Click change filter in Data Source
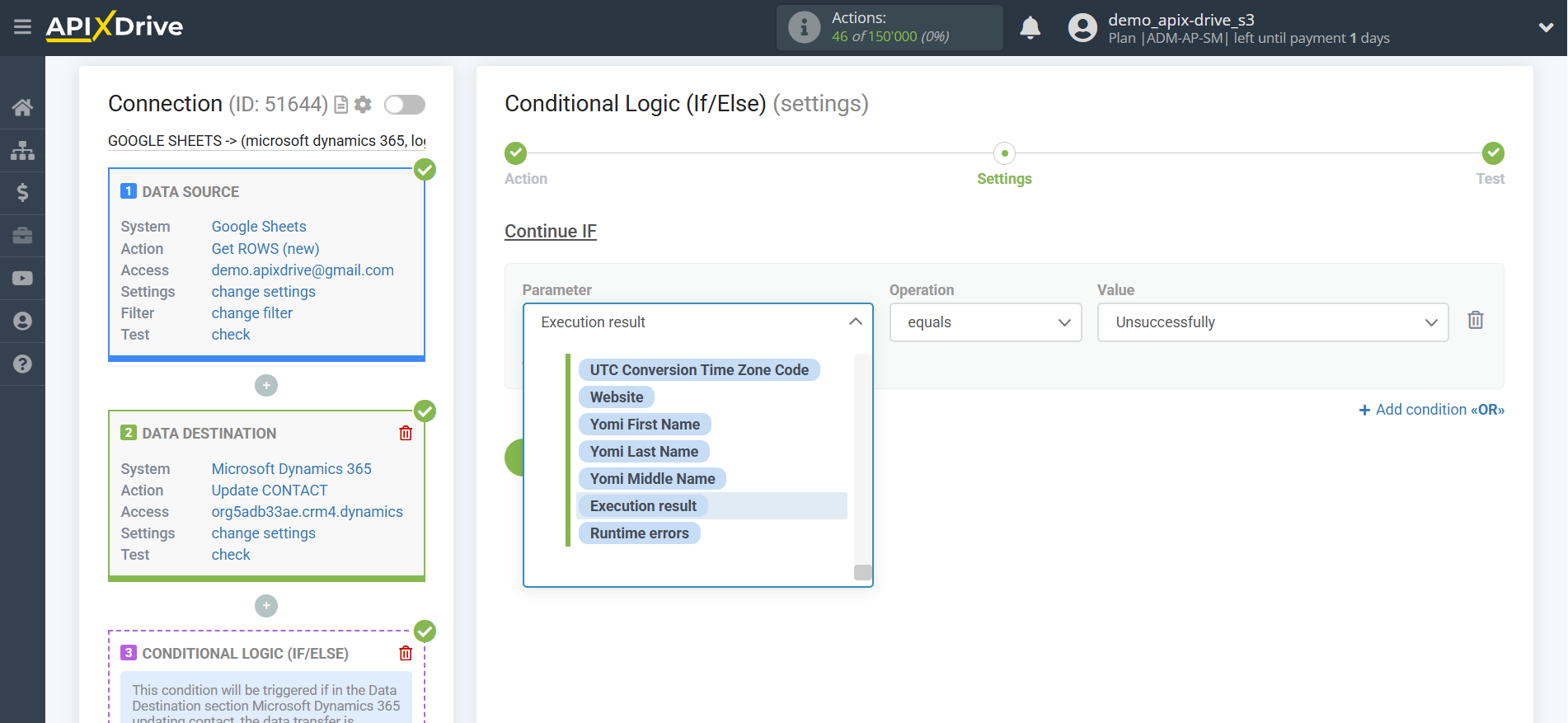Viewport: 1568px width, 723px height. click(251, 313)
